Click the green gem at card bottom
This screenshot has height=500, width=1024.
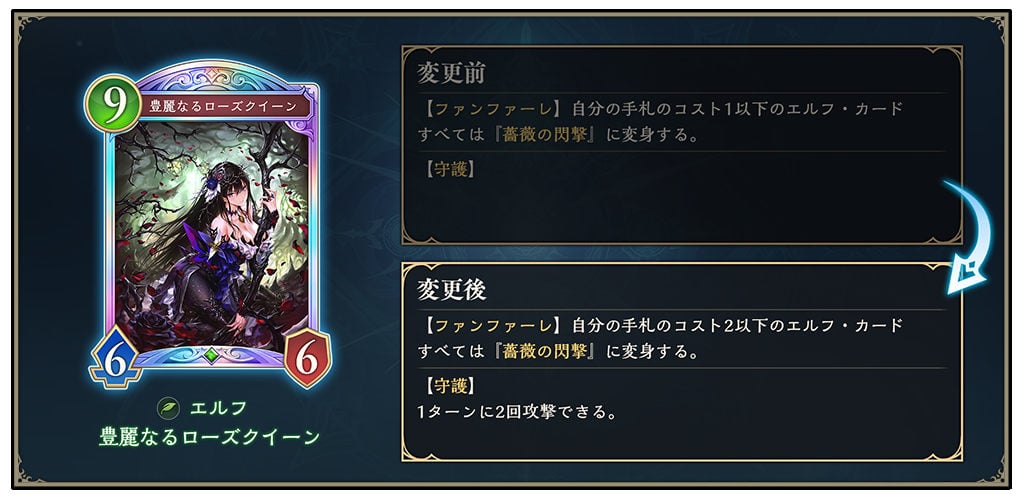210,355
